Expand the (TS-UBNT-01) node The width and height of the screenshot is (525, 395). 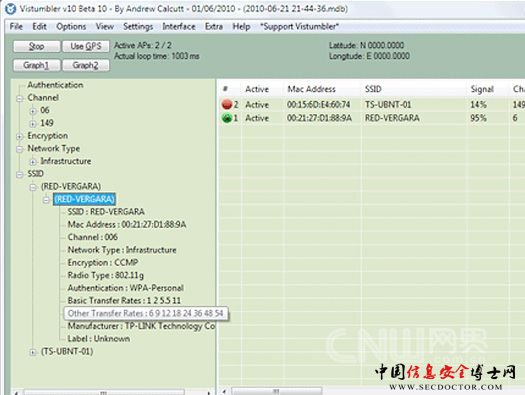coord(33,352)
